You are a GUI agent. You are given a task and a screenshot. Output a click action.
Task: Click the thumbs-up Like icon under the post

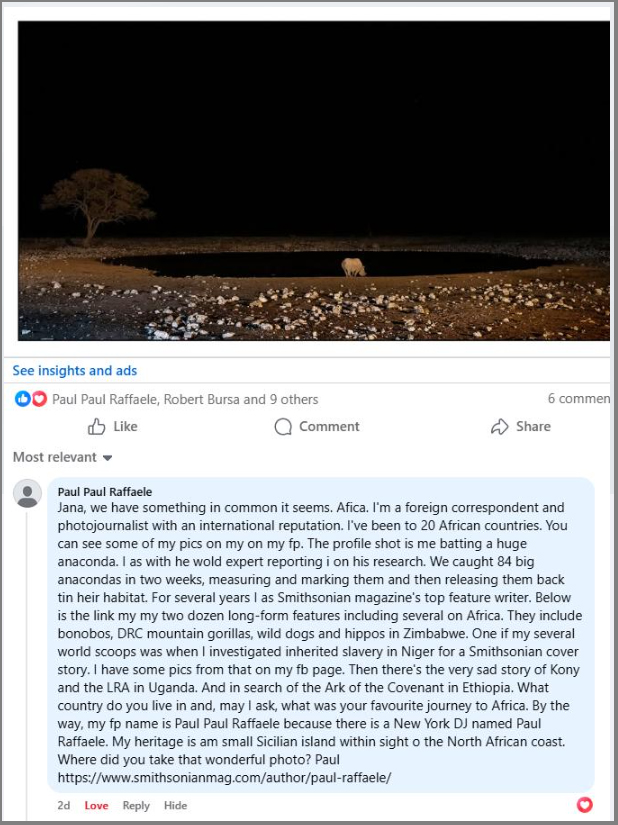[x=97, y=427]
